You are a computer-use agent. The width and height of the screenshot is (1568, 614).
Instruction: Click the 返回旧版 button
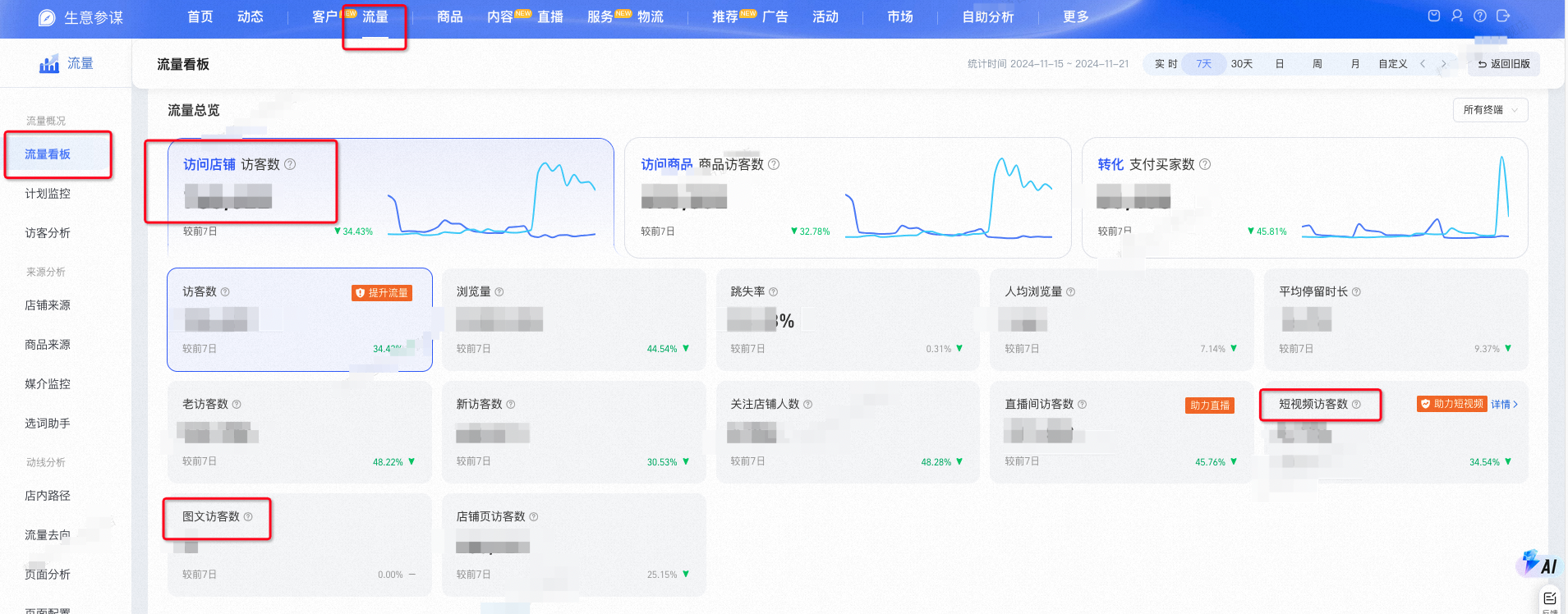1504,64
